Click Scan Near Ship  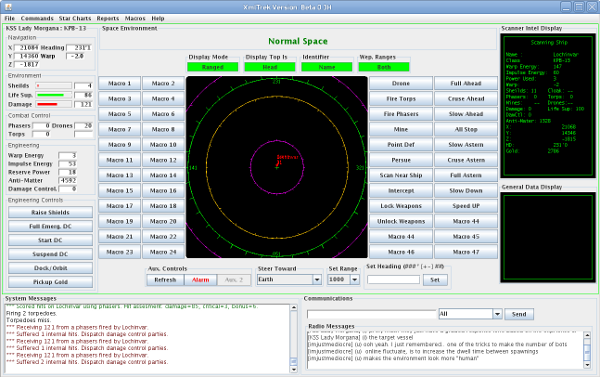[x=401, y=175]
